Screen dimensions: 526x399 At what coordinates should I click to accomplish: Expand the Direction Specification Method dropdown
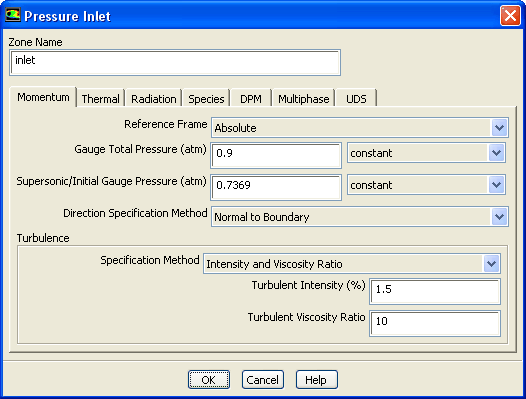click(360, 217)
